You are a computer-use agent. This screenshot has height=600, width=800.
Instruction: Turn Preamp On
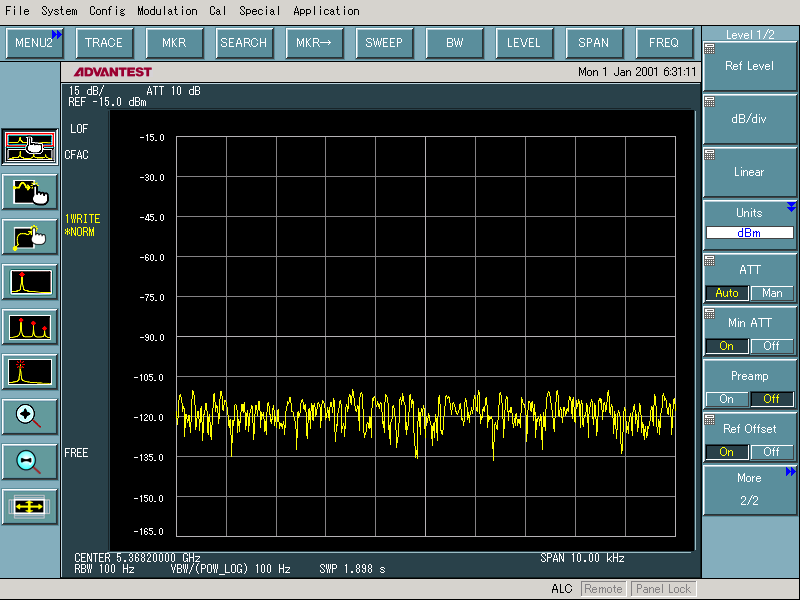tap(727, 399)
